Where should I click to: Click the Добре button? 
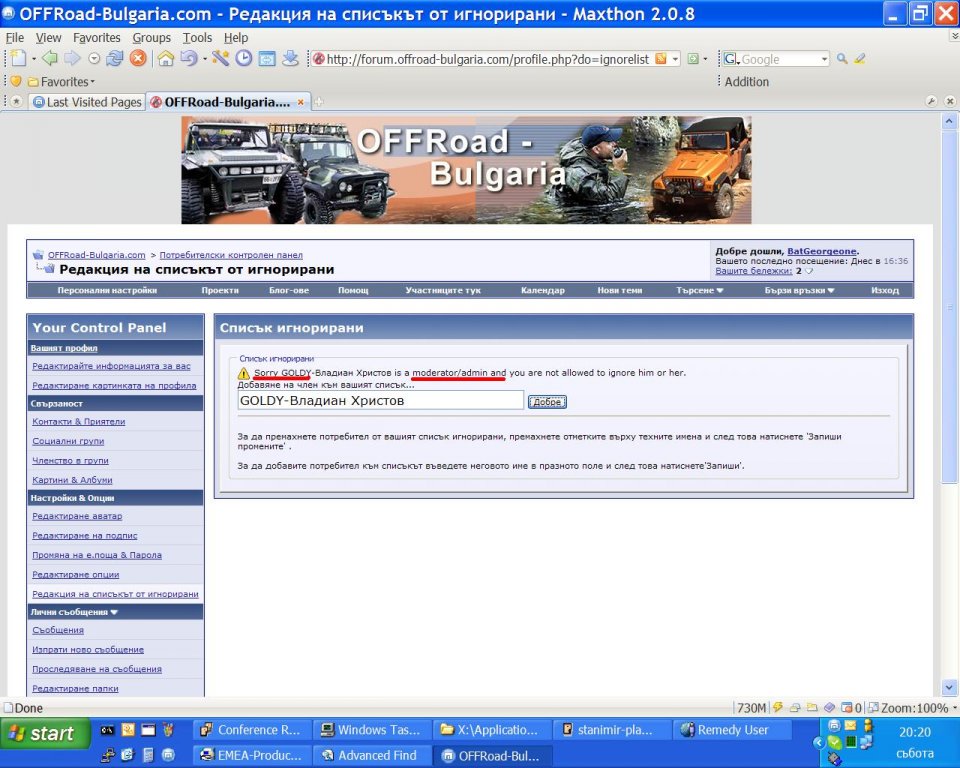tap(547, 402)
